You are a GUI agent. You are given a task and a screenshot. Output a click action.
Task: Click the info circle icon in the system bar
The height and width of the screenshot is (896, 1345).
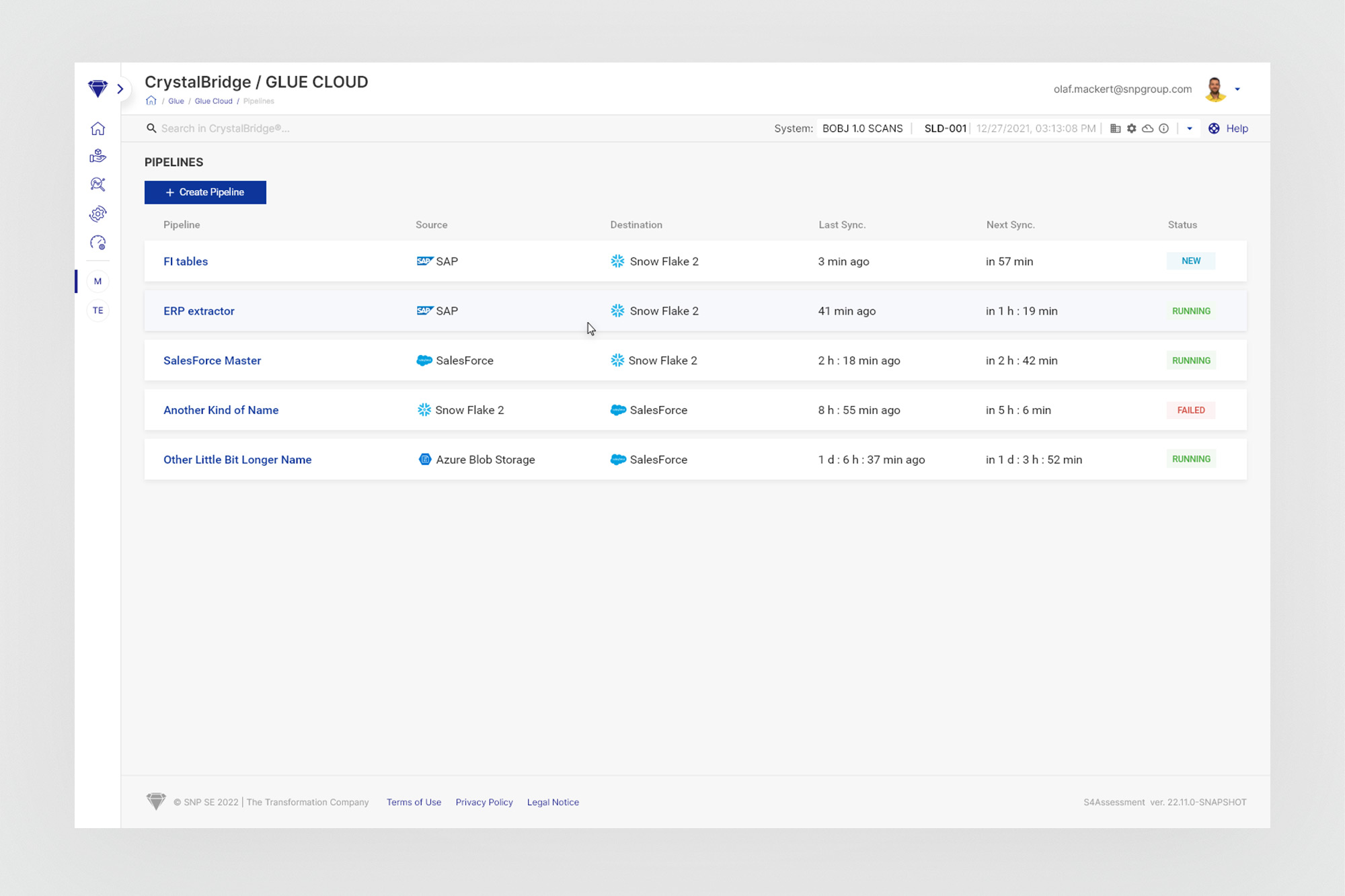tap(1164, 128)
